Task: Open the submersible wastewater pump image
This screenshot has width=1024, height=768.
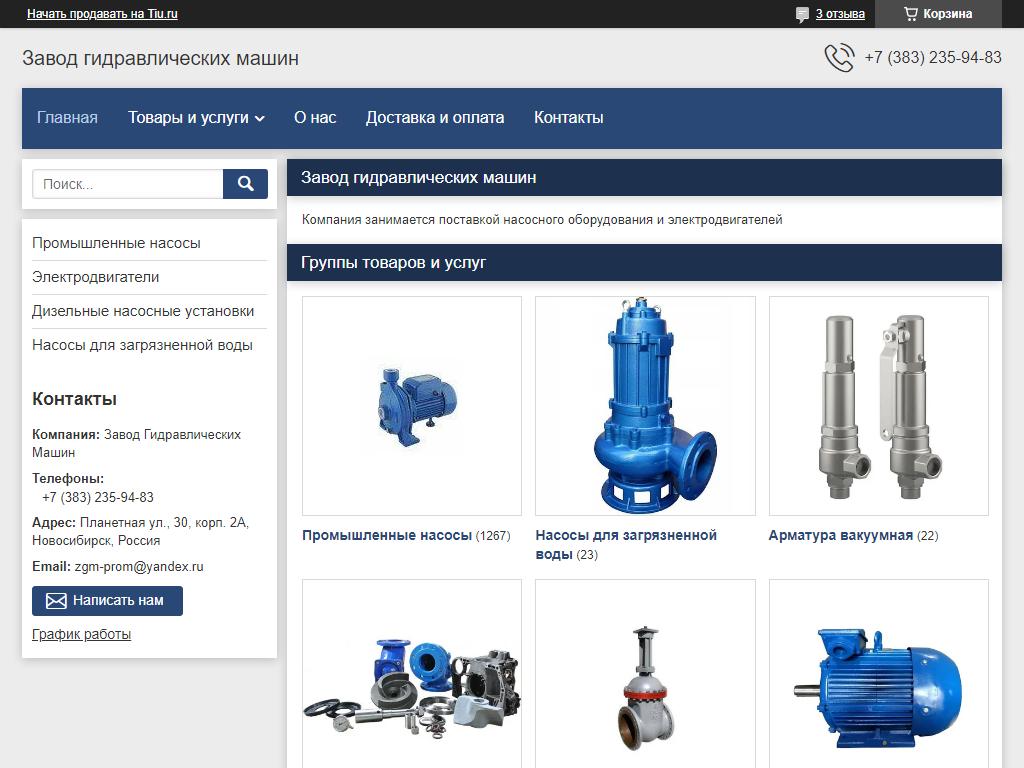Action: click(x=645, y=405)
